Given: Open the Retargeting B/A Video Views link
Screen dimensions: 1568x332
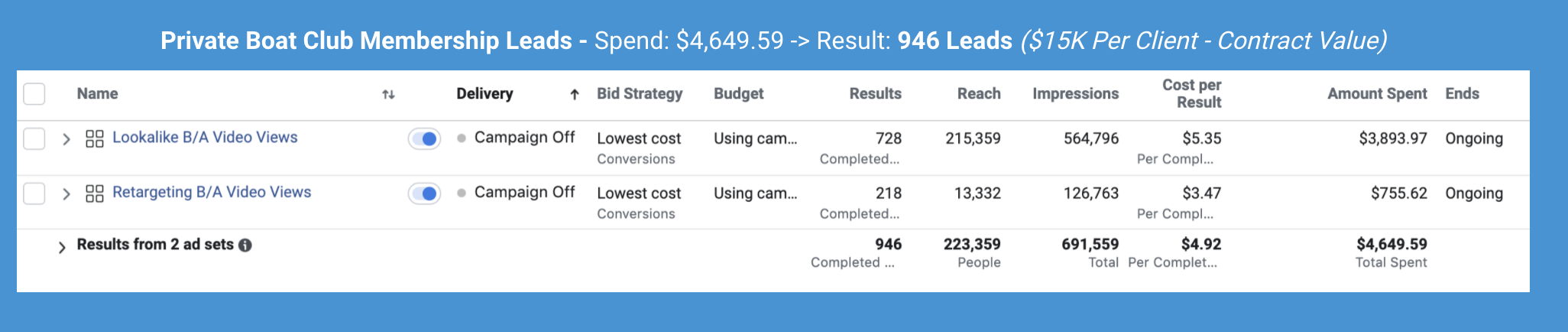Looking at the screenshot, I should click(x=212, y=193).
